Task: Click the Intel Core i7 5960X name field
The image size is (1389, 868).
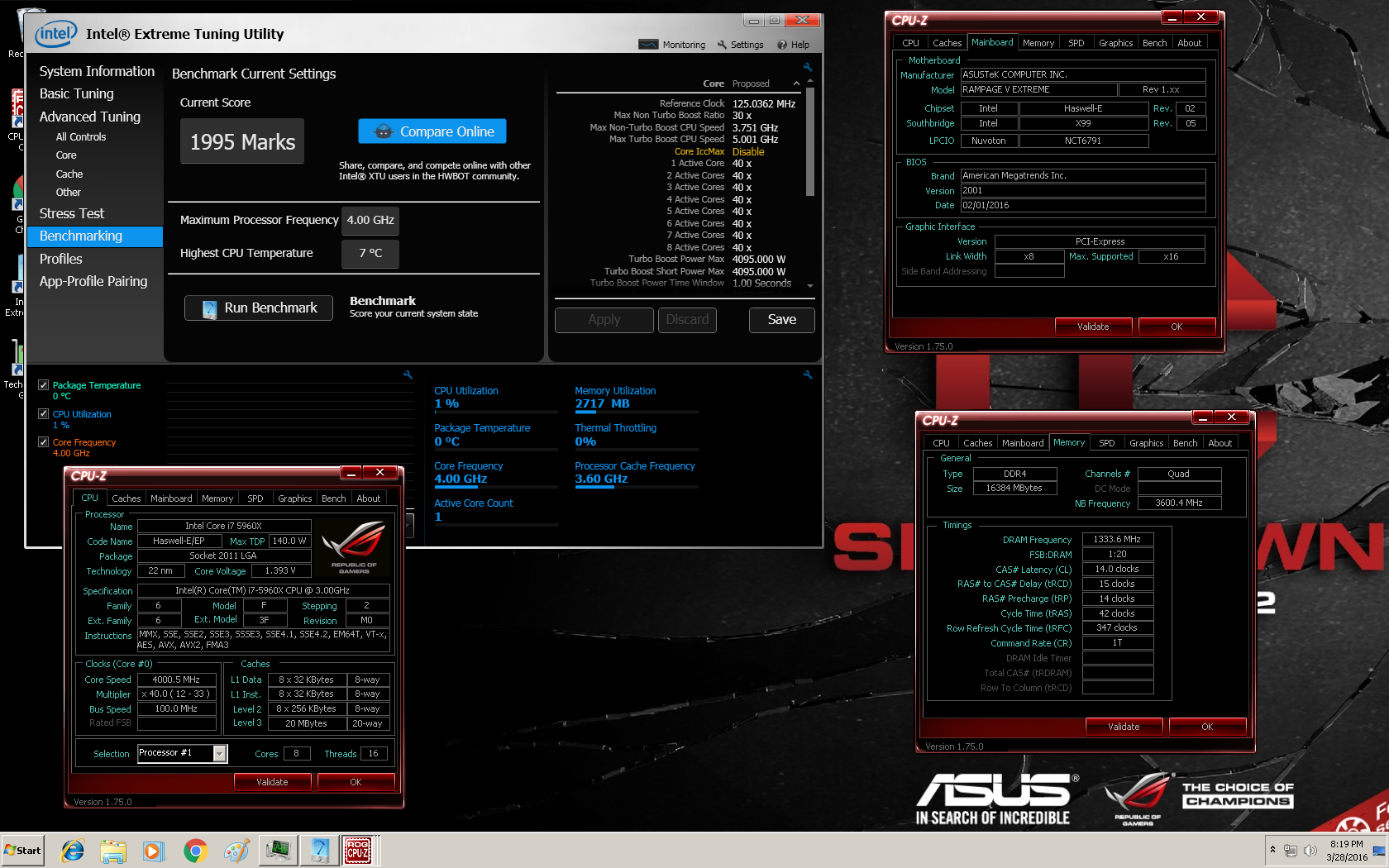Action: (224, 526)
